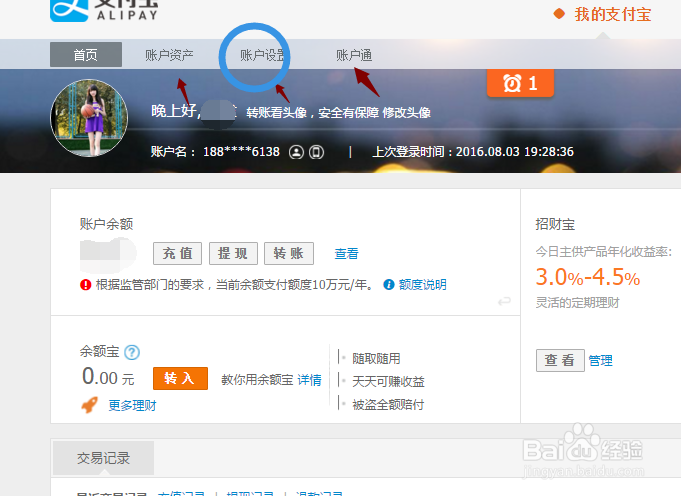681x496 pixels.
Task: Click the grey return arrow icon in balance panel
Action: tap(504, 301)
